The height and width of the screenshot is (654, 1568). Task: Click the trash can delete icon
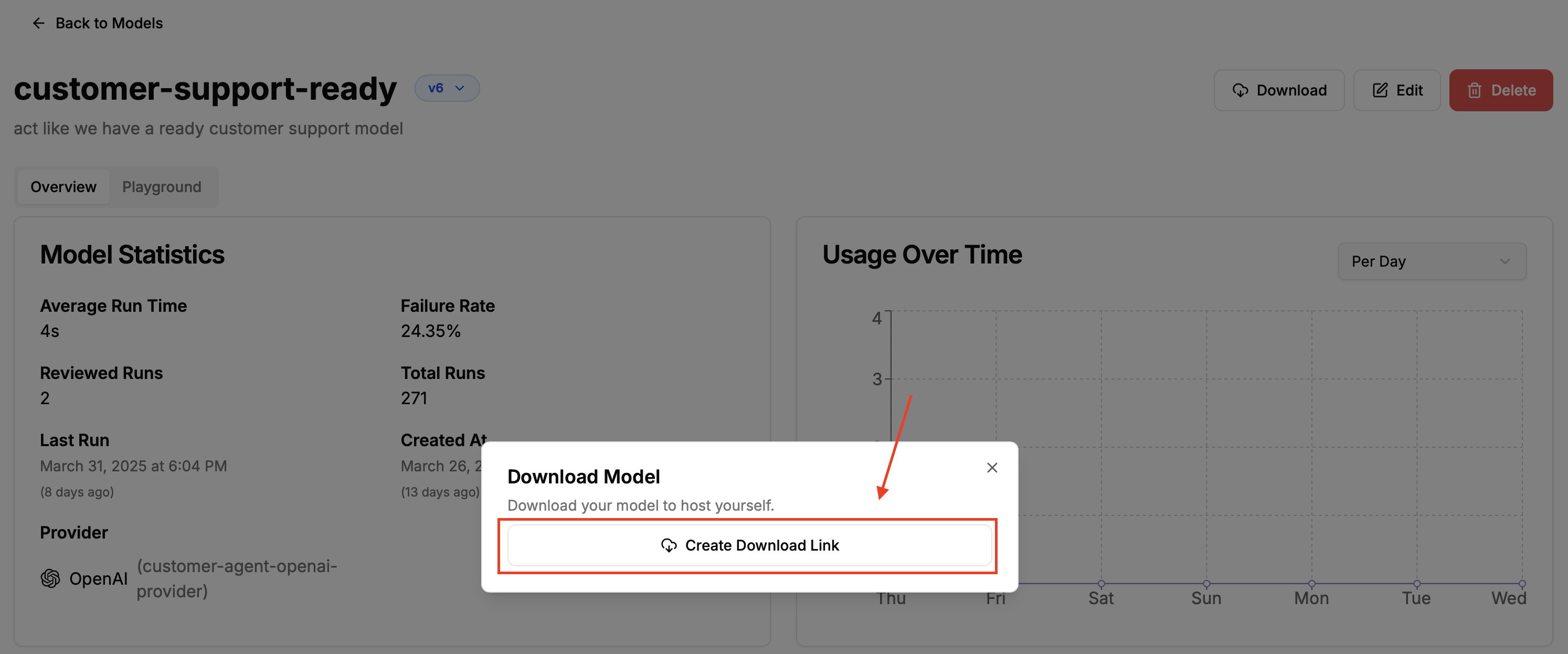[x=1474, y=90]
